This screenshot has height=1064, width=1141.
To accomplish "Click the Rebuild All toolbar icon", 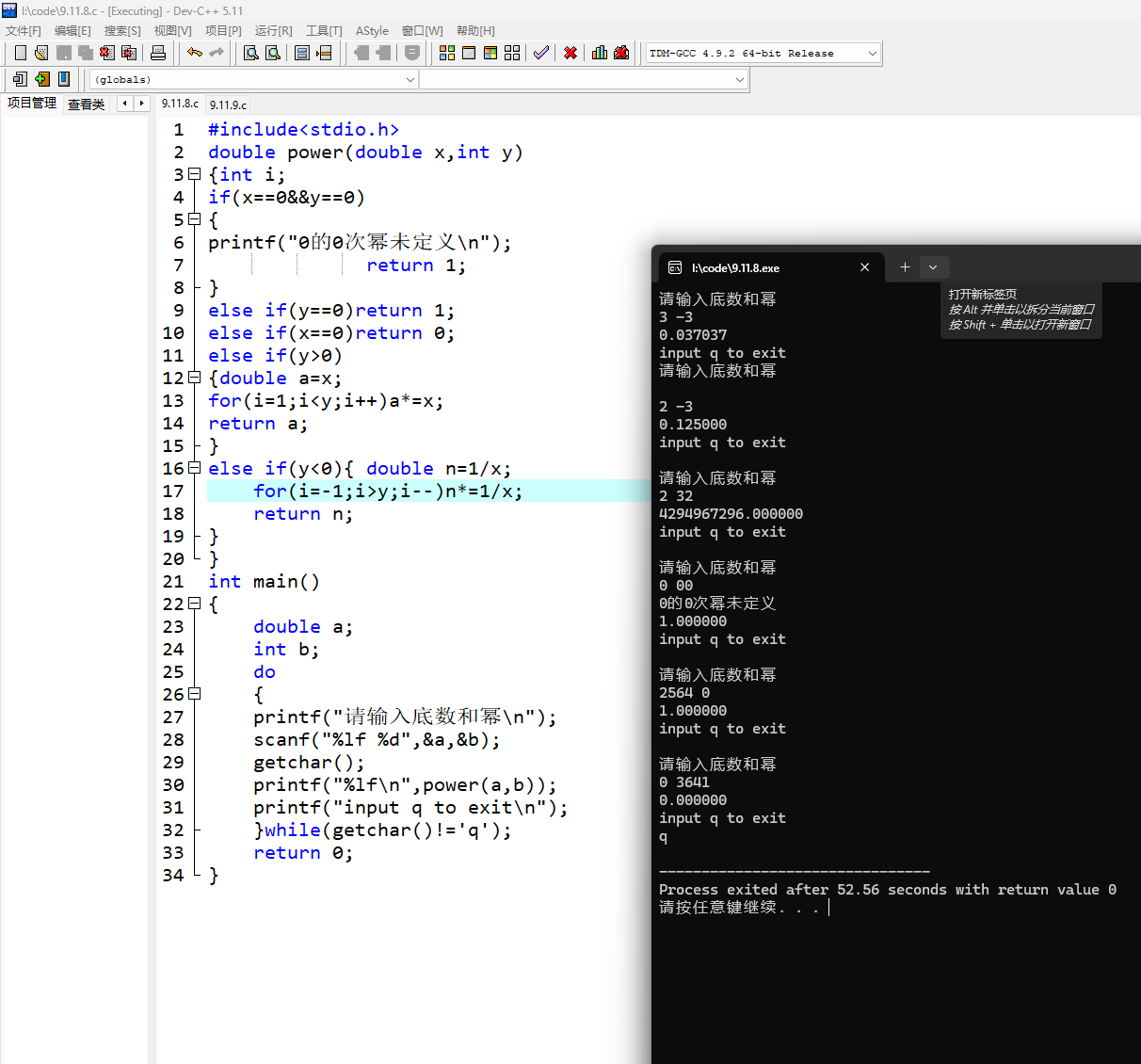I will [512, 53].
